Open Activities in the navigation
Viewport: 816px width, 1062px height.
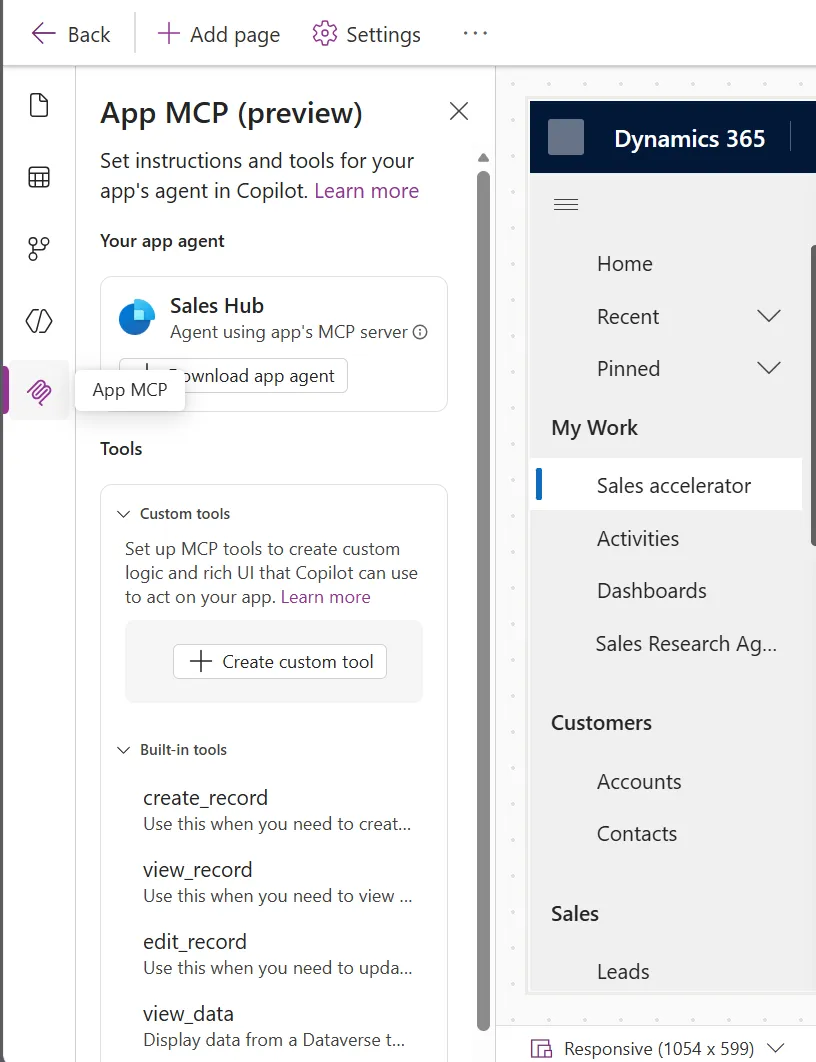pyautogui.click(x=637, y=538)
